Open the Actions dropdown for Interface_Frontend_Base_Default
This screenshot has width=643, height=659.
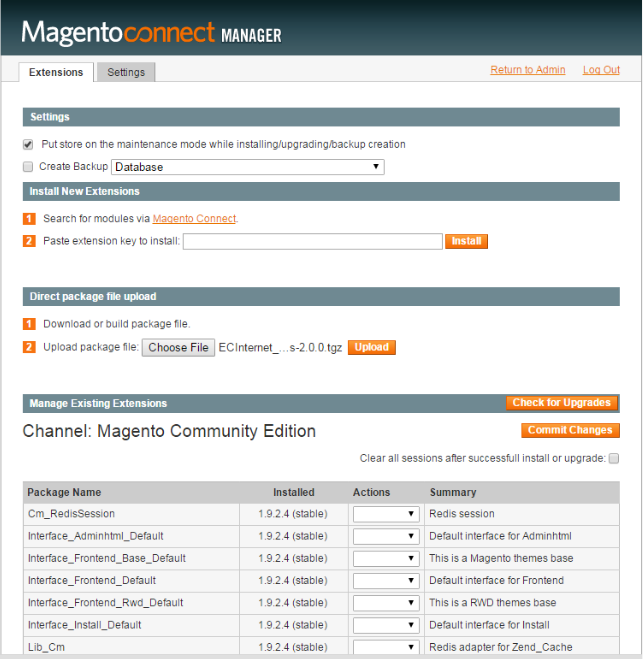(386, 559)
